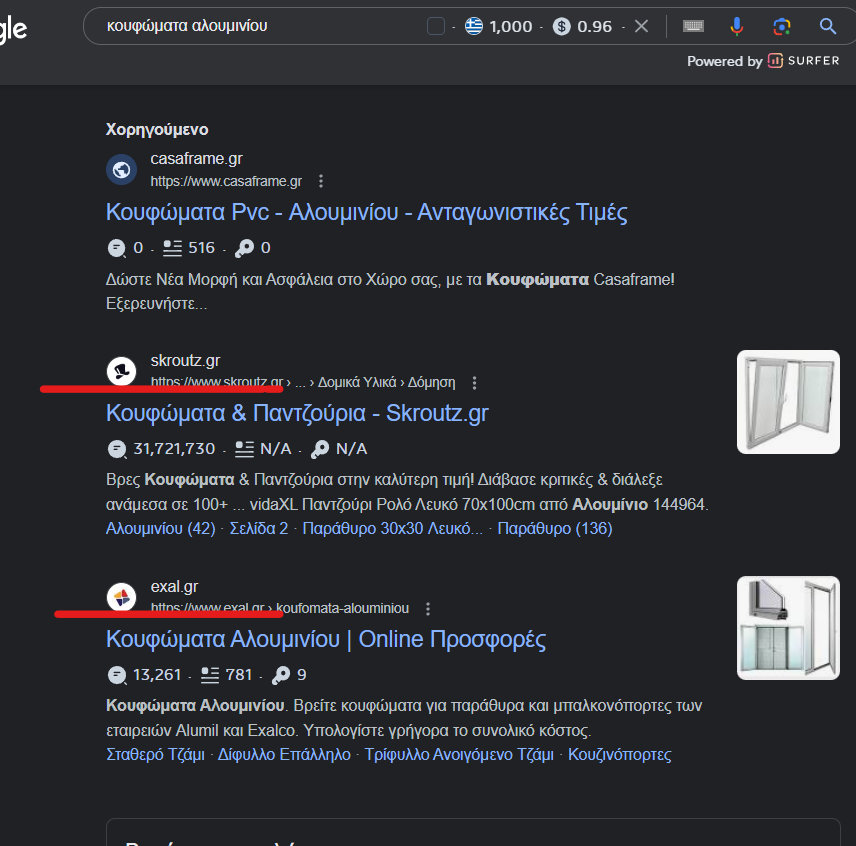Click the https://www.casaframe.gr URL text

(226, 181)
